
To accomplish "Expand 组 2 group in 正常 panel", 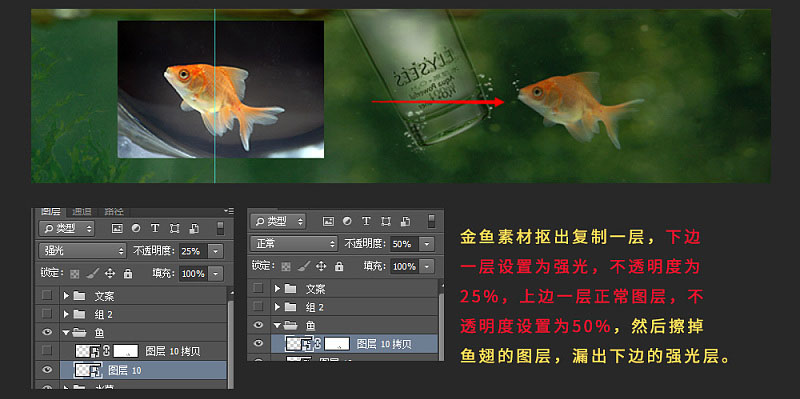I will 278,307.
